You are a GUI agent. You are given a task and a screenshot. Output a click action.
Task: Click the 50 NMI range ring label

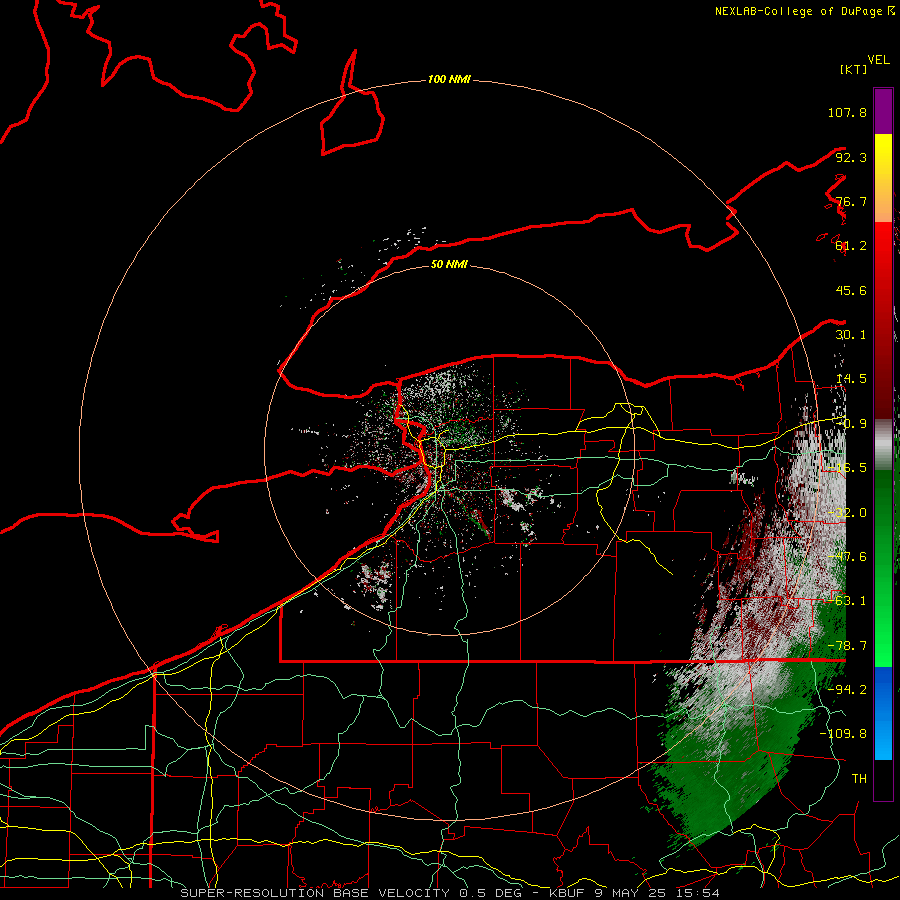pyautogui.click(x=449, y=264)
